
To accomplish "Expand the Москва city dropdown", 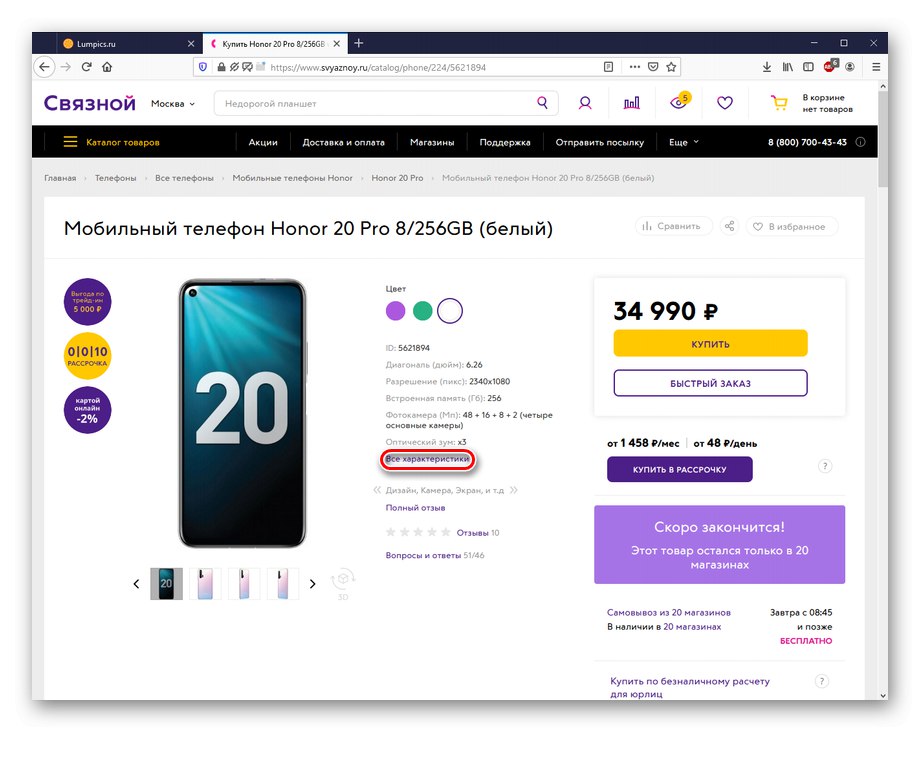I will coord(173,104).
